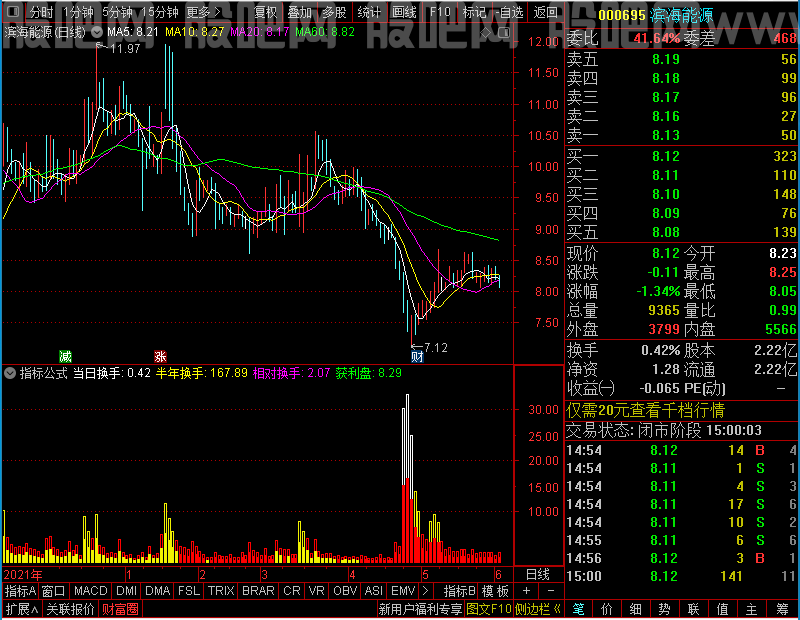Switch to the 细 detail tab

pyautogui.click(x=635, y=609)
